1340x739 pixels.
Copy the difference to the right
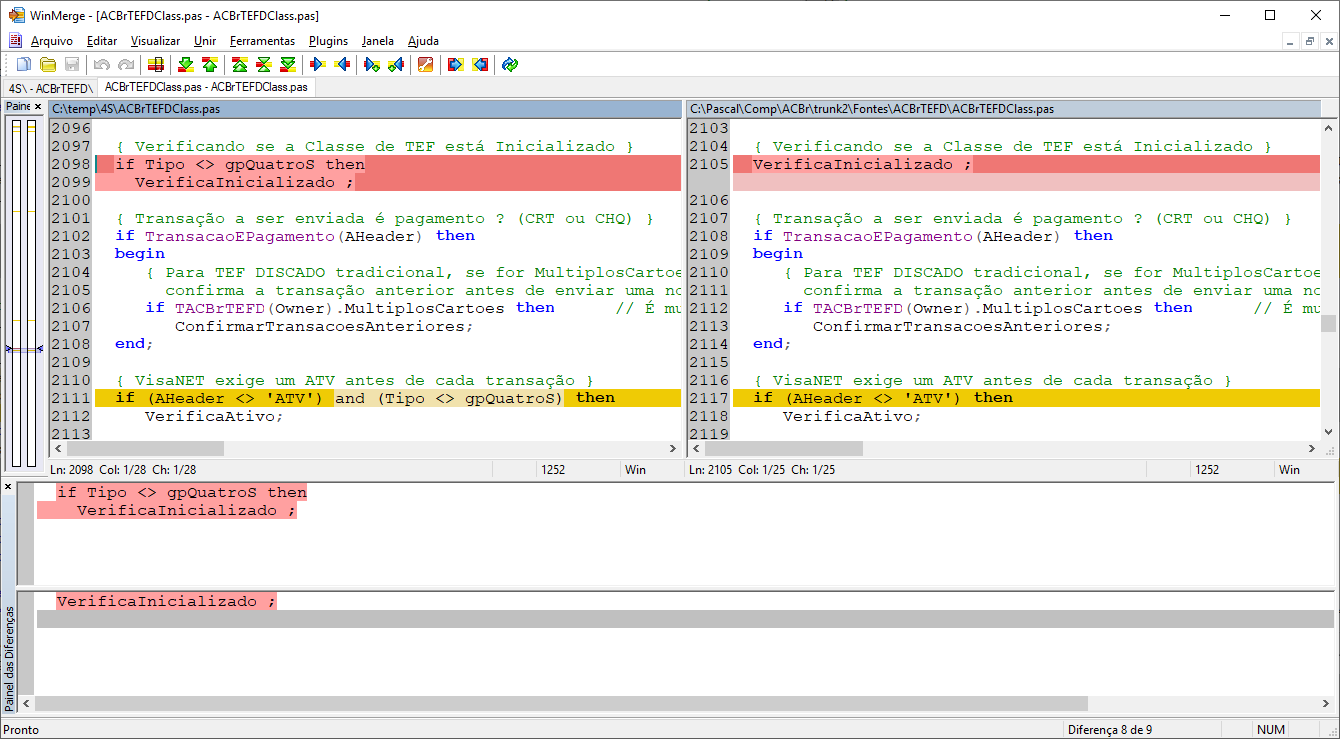318,65
